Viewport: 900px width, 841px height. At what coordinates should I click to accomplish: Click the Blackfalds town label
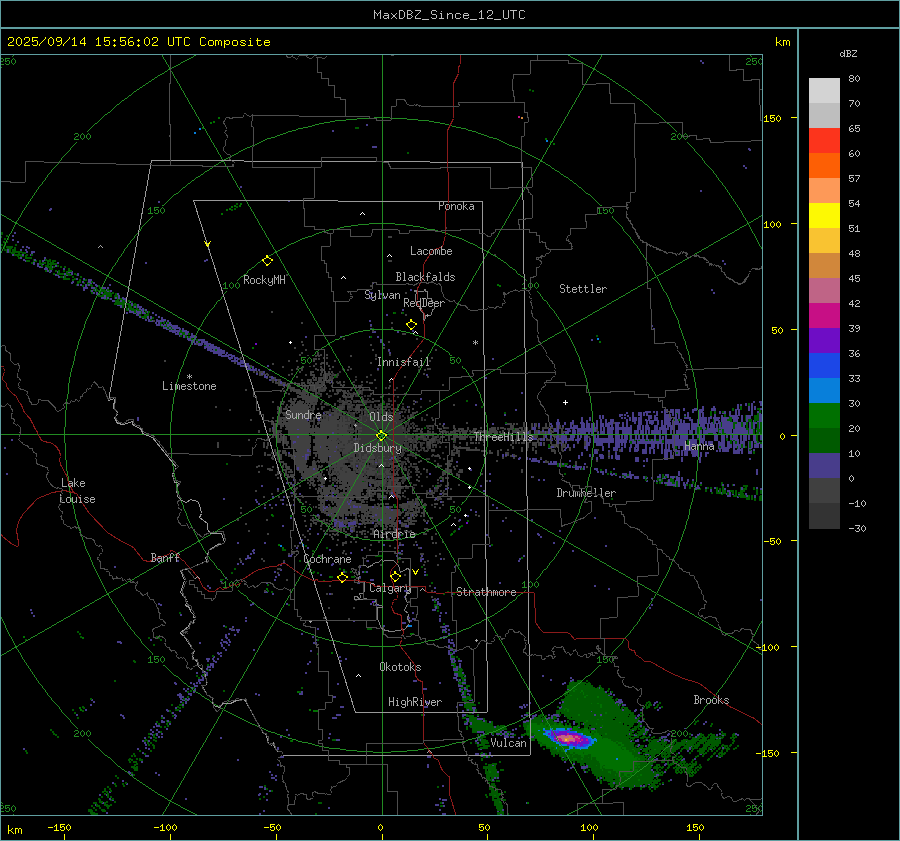(425, 277)
